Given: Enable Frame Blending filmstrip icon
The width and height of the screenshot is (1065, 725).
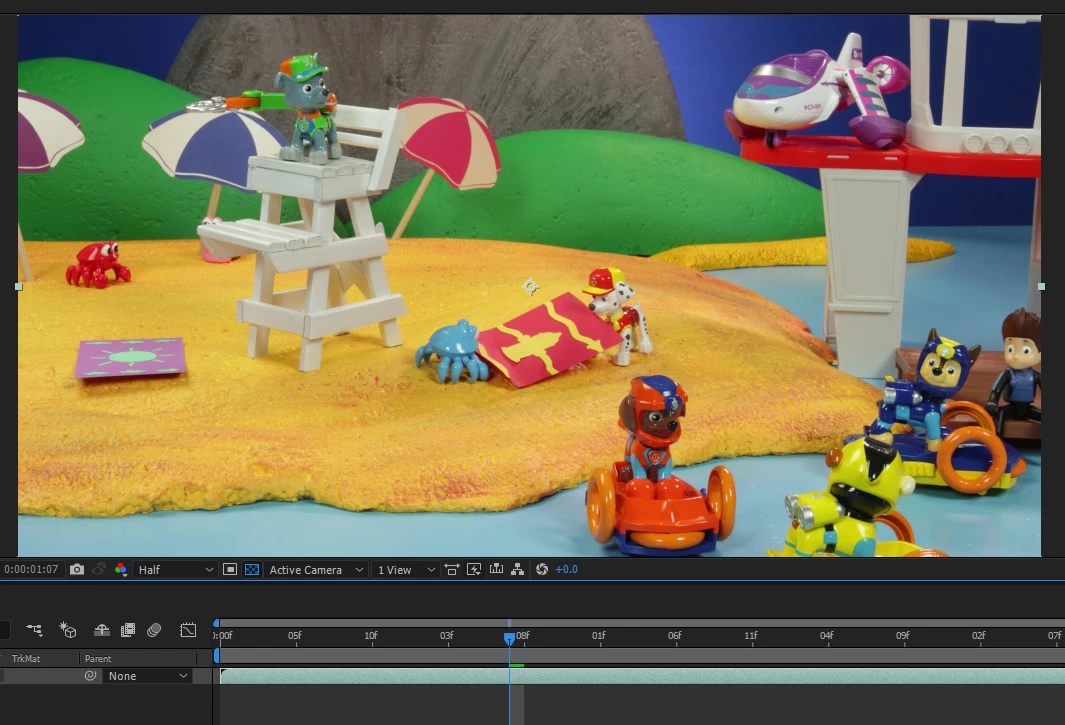Looking at the screenshot, I should [x=128, y=630].
